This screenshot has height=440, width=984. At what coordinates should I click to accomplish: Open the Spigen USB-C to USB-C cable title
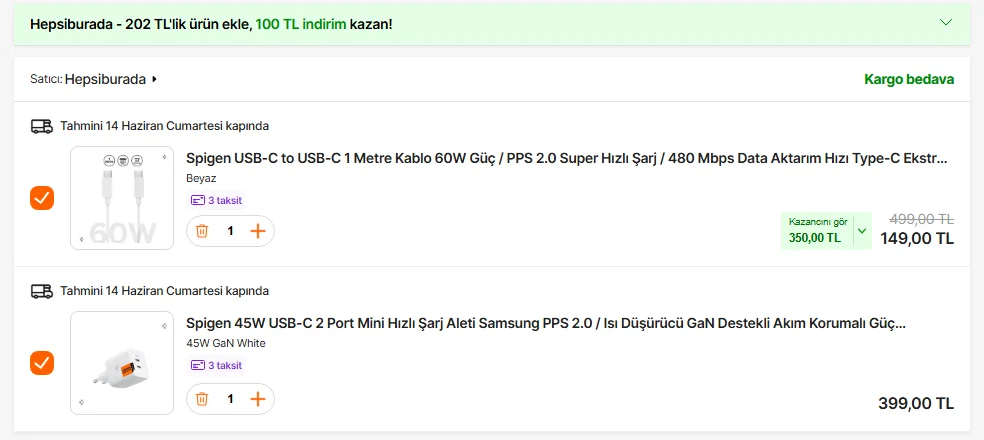click(x=566, y=158)
